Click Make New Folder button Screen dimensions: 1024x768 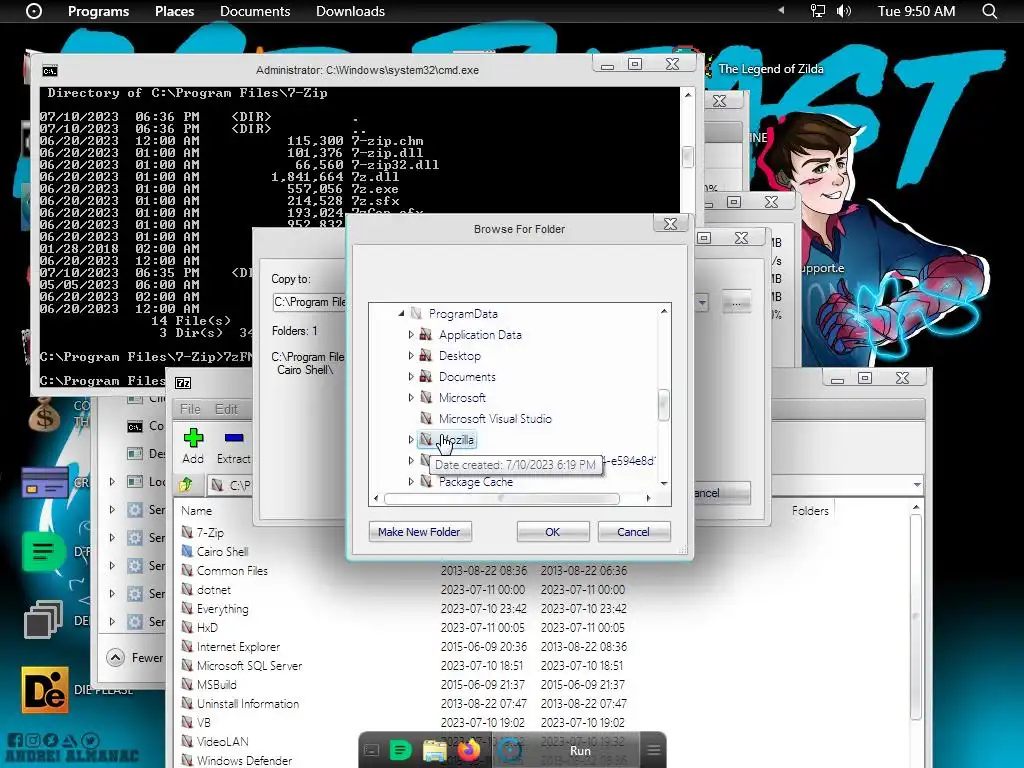tap(419, 532)
